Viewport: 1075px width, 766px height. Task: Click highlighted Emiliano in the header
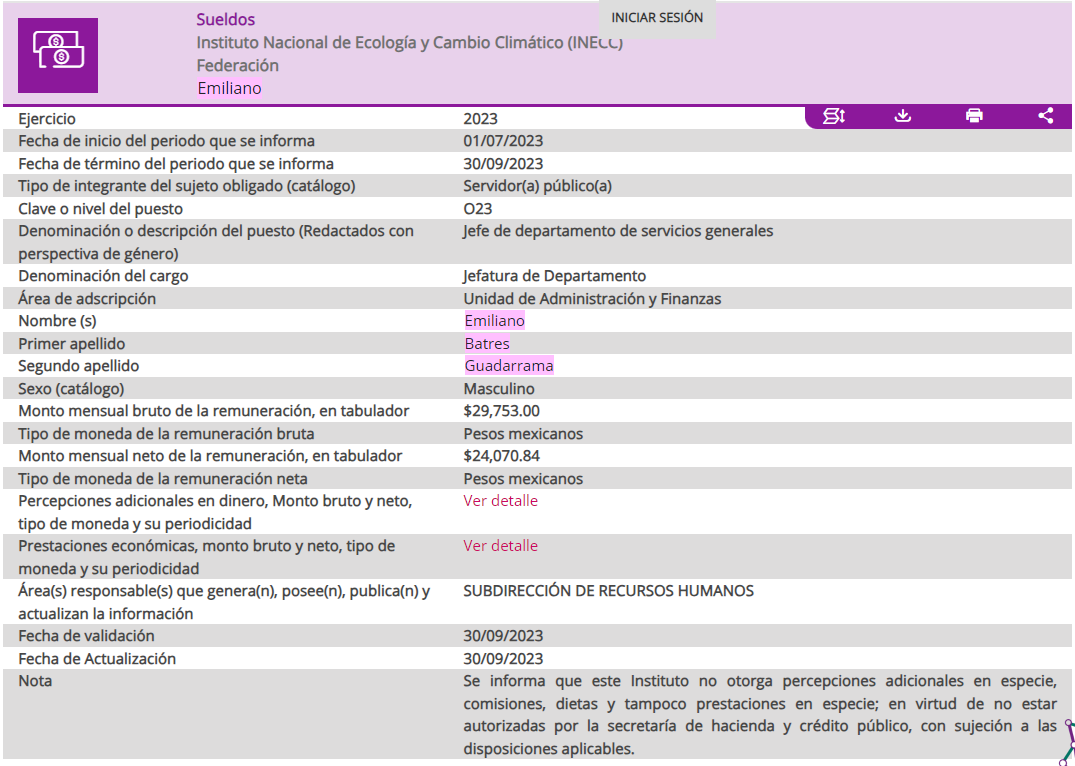[x=229, y=88]
